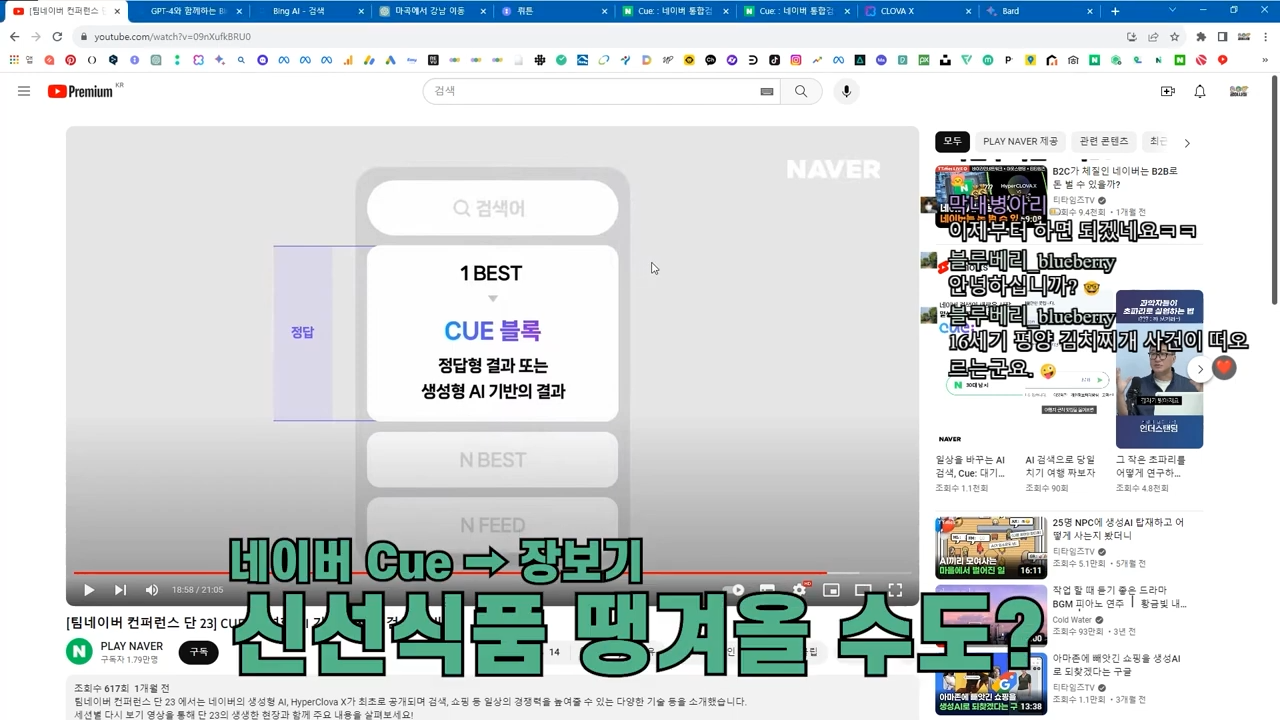Toggle subtitles with the CC icon
This screenshot has height=720, width=1280.
767,590
